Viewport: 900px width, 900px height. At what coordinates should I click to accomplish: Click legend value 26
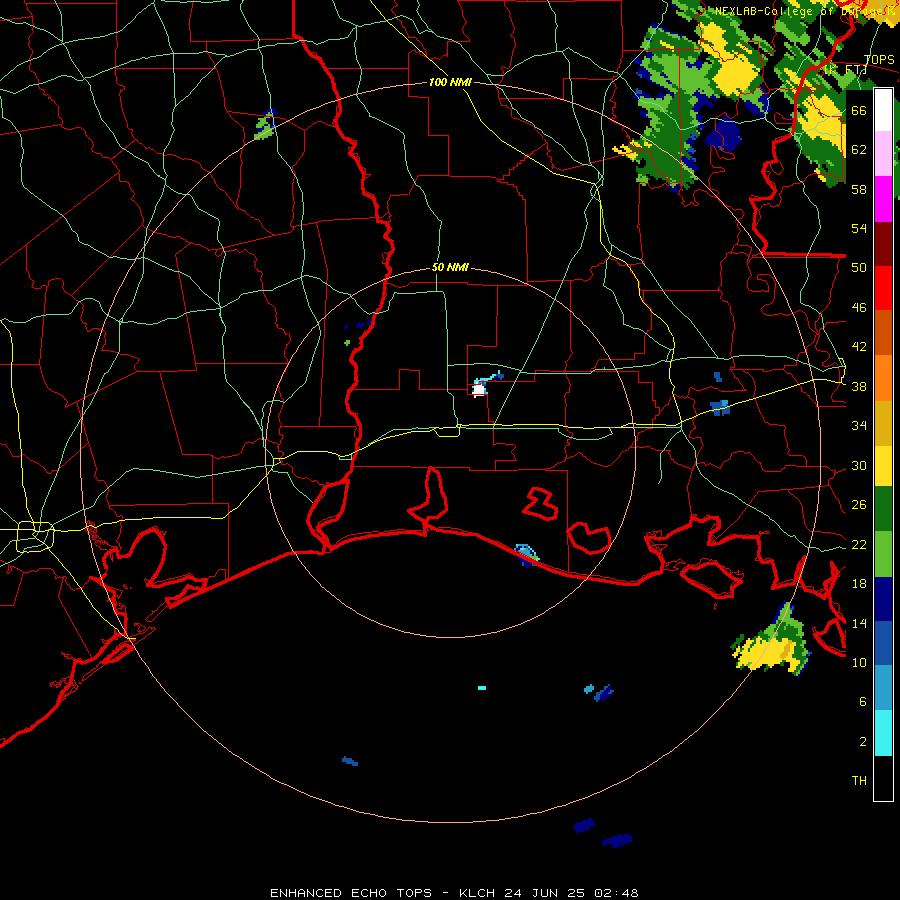[x=859, y=505]
